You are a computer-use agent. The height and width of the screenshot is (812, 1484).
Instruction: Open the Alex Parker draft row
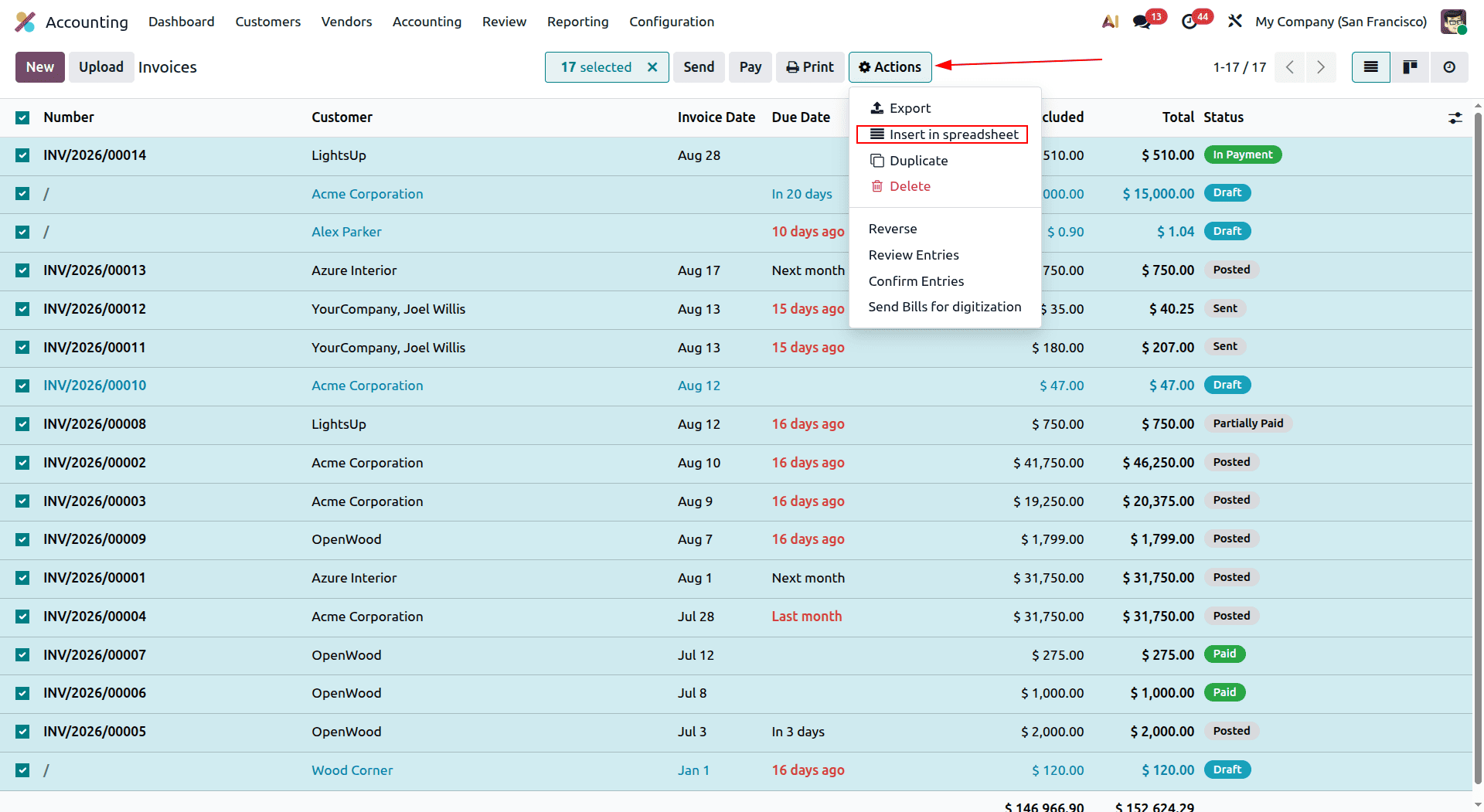(x=736, y=232)
